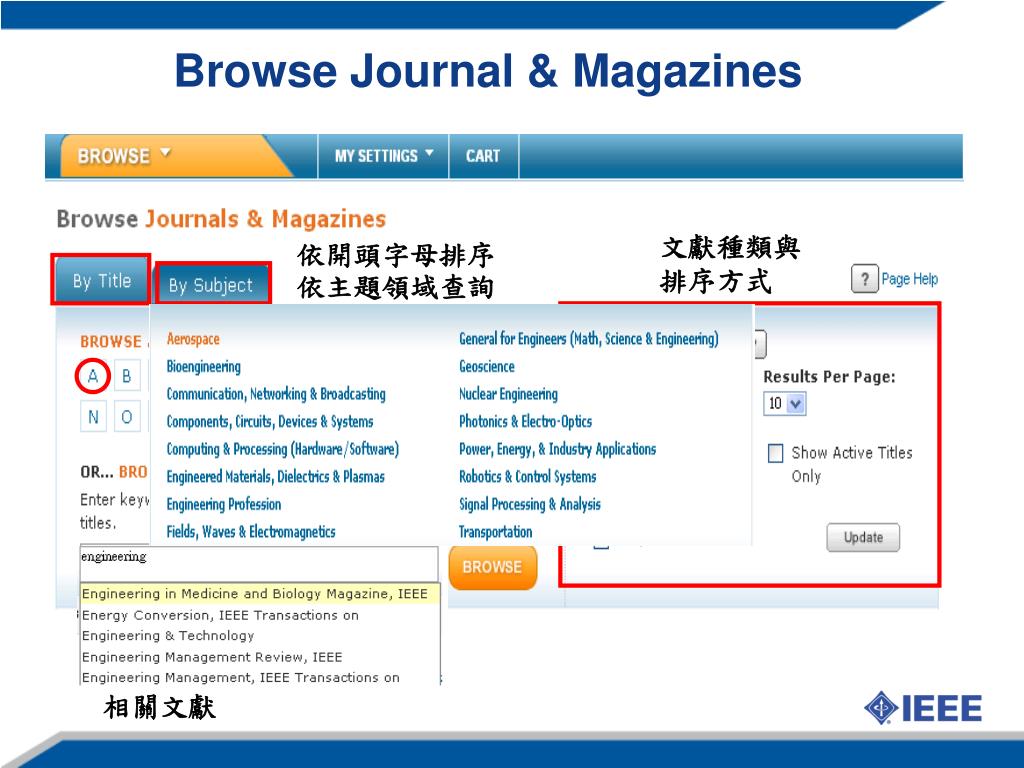Select suggestion Engineering & Technology
This screenshot has width=1024, height=768.
click(260, 635)
